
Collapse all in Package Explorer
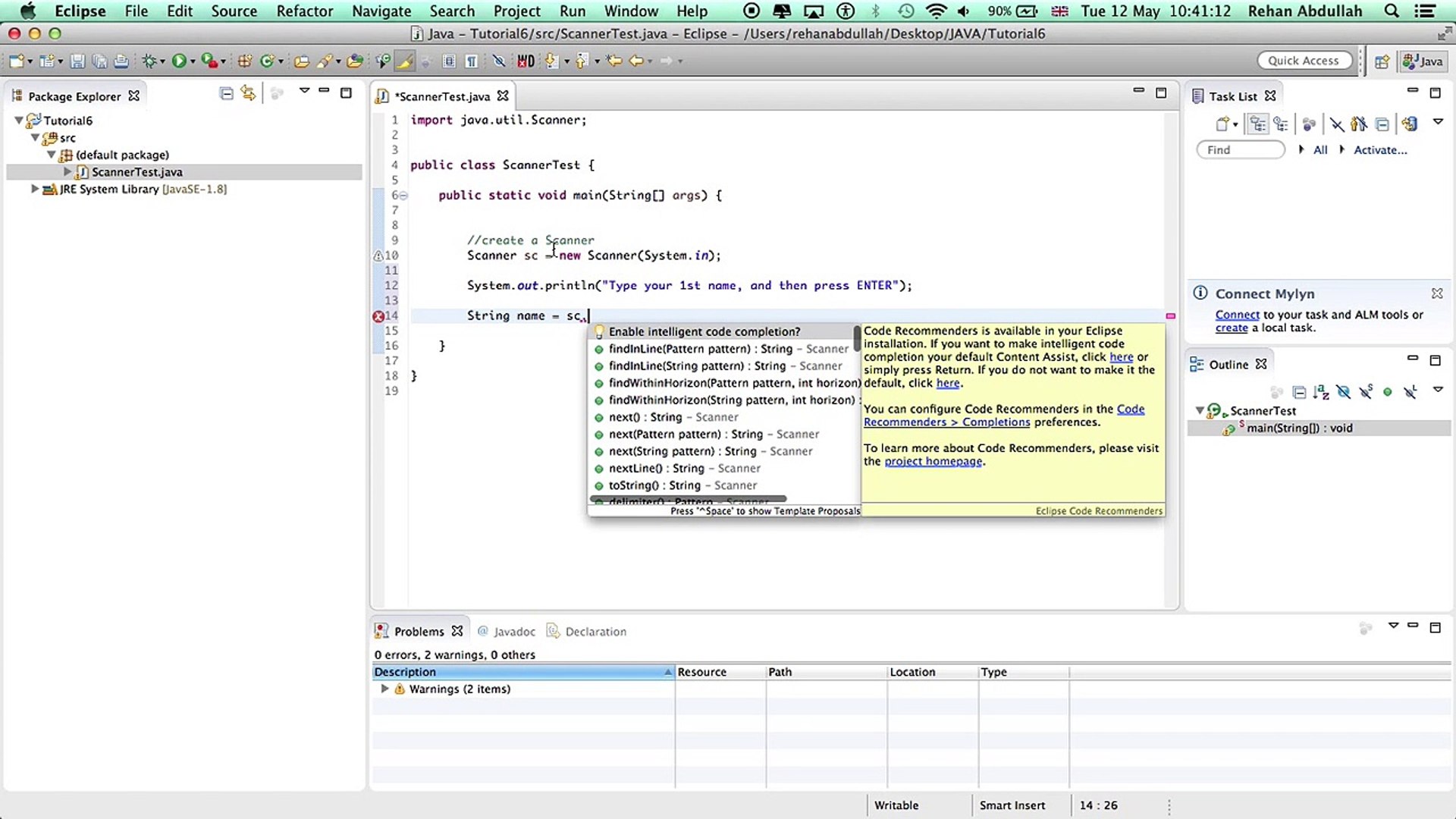tap(226, 93)
